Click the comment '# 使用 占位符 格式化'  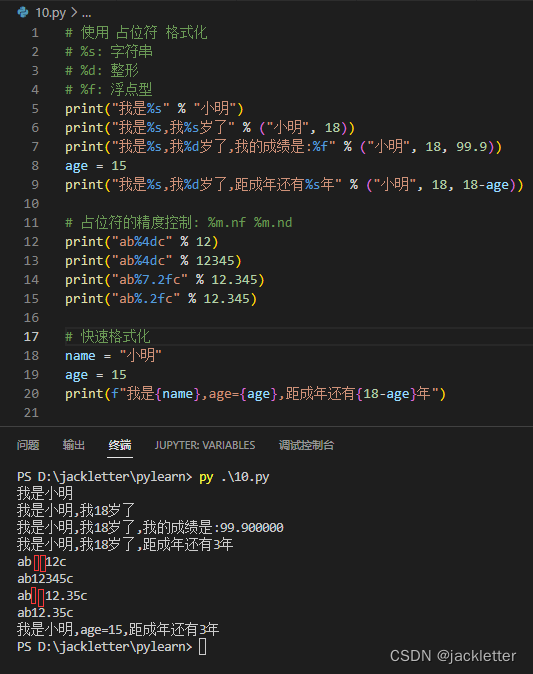pos(136,33)
